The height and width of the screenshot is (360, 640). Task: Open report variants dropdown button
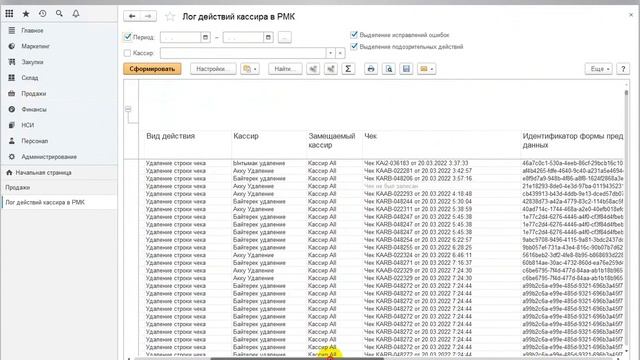coord(250,69)
